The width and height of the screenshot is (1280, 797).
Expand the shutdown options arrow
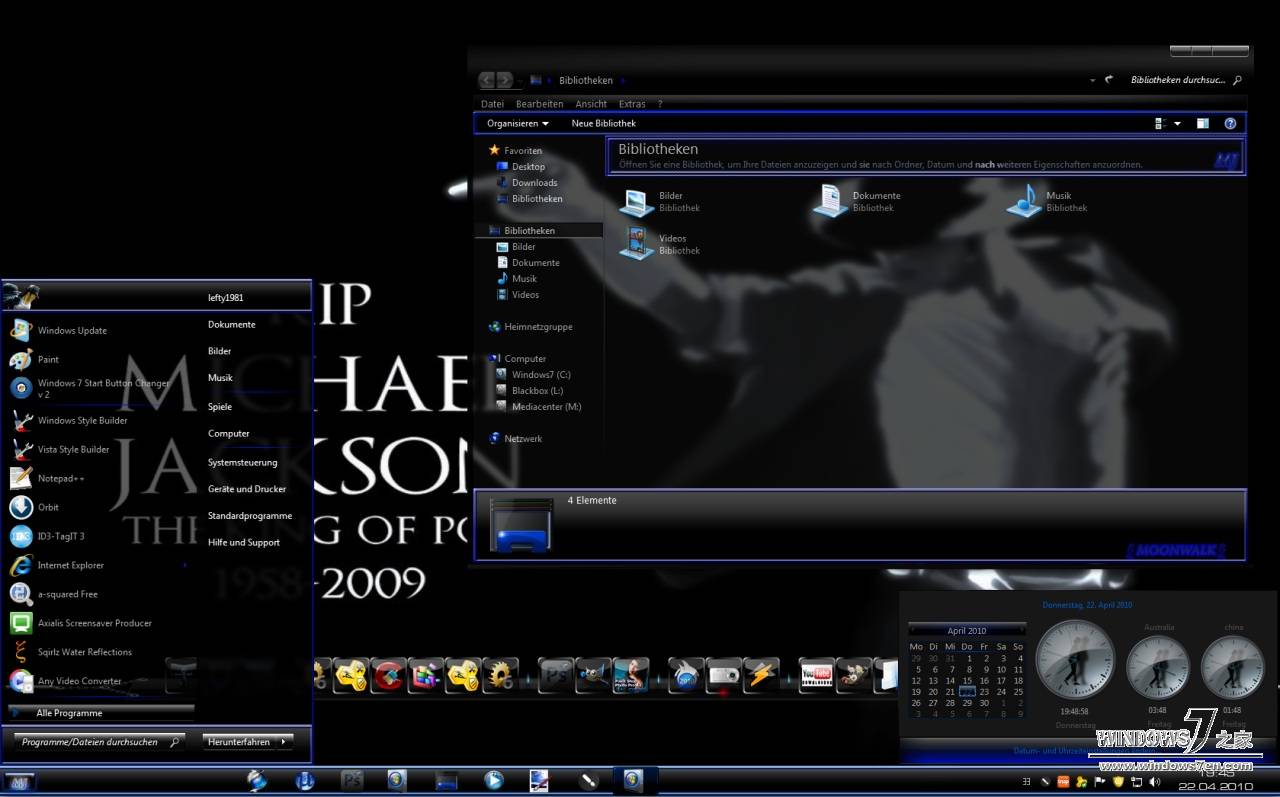click(285, 742)
